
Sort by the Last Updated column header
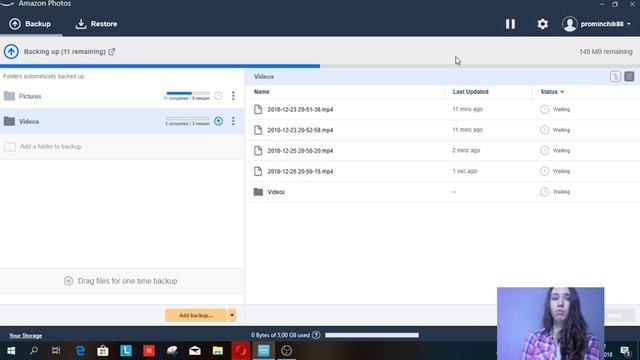point(470,92)
